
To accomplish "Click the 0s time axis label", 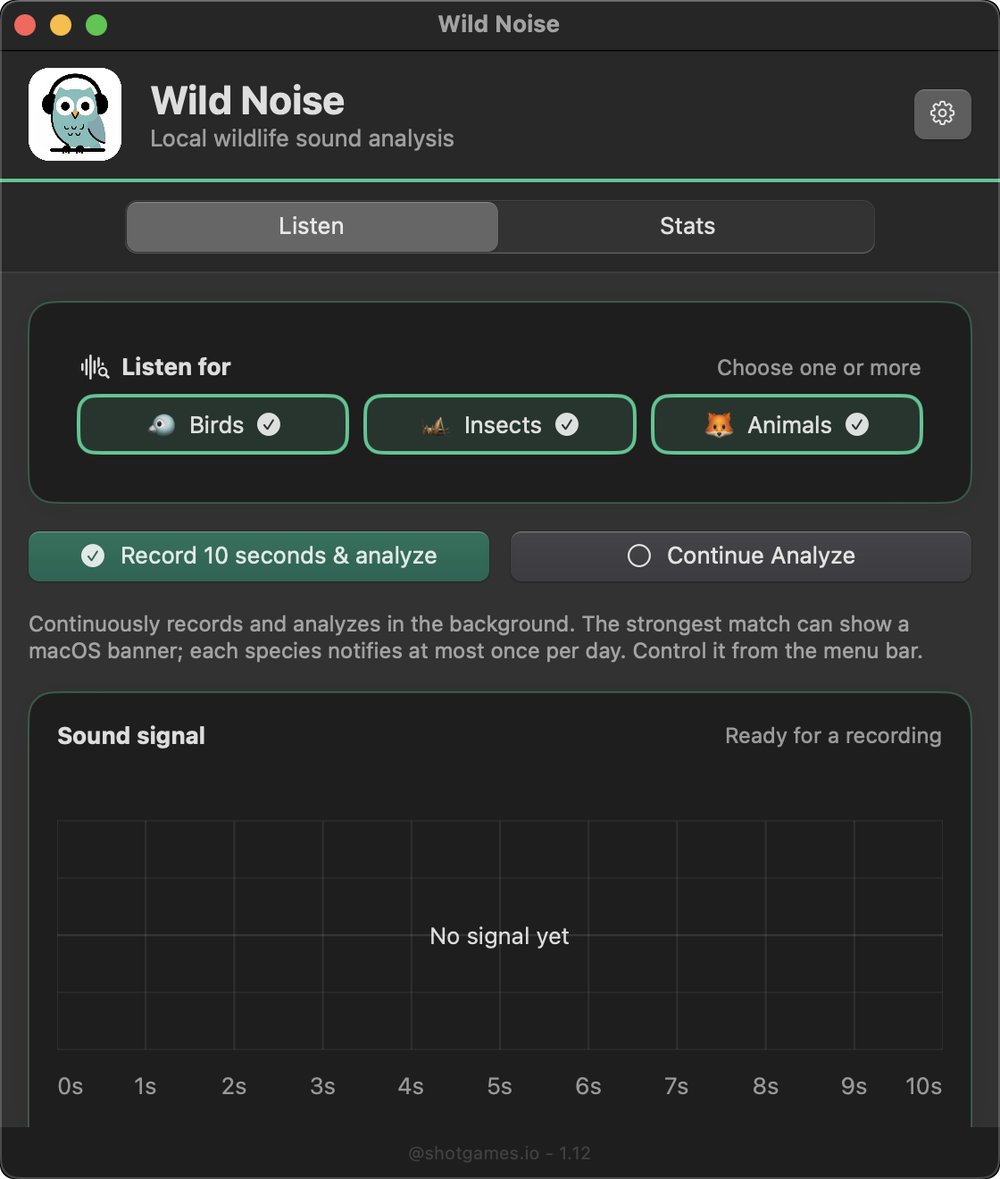I will (x=70, y=1087).
